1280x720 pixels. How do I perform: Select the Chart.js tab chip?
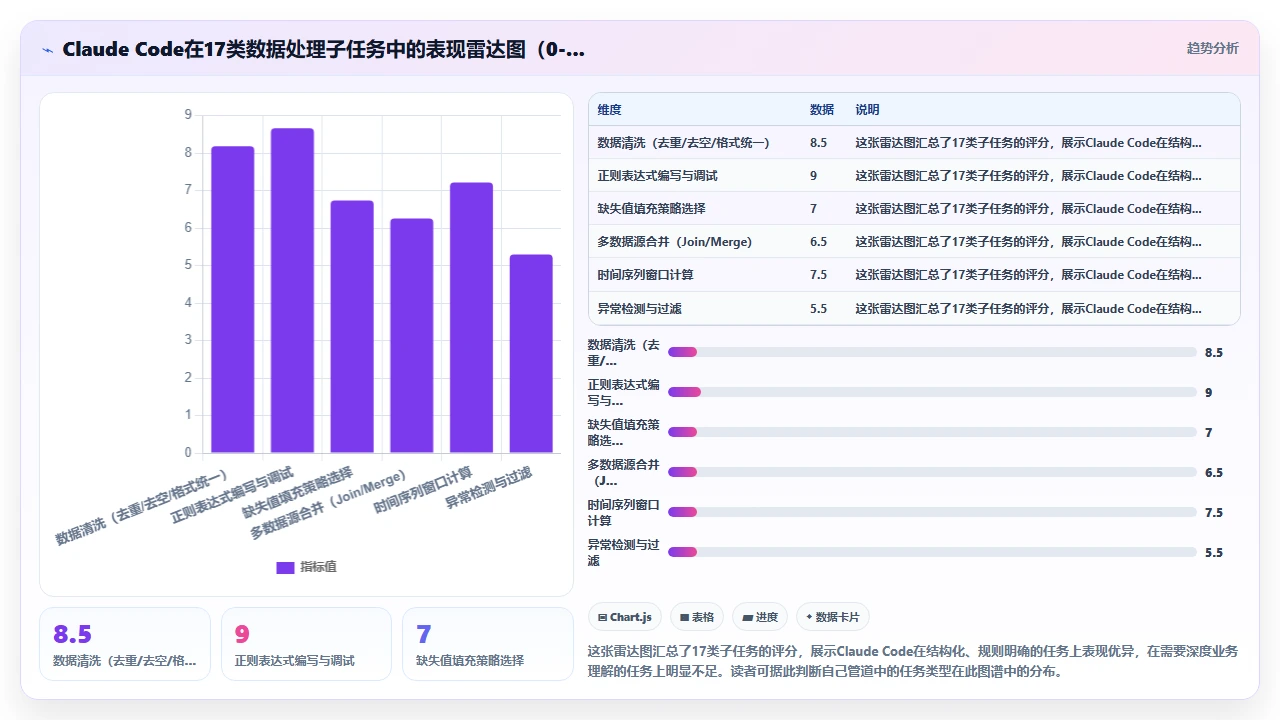tap(625, 617)
